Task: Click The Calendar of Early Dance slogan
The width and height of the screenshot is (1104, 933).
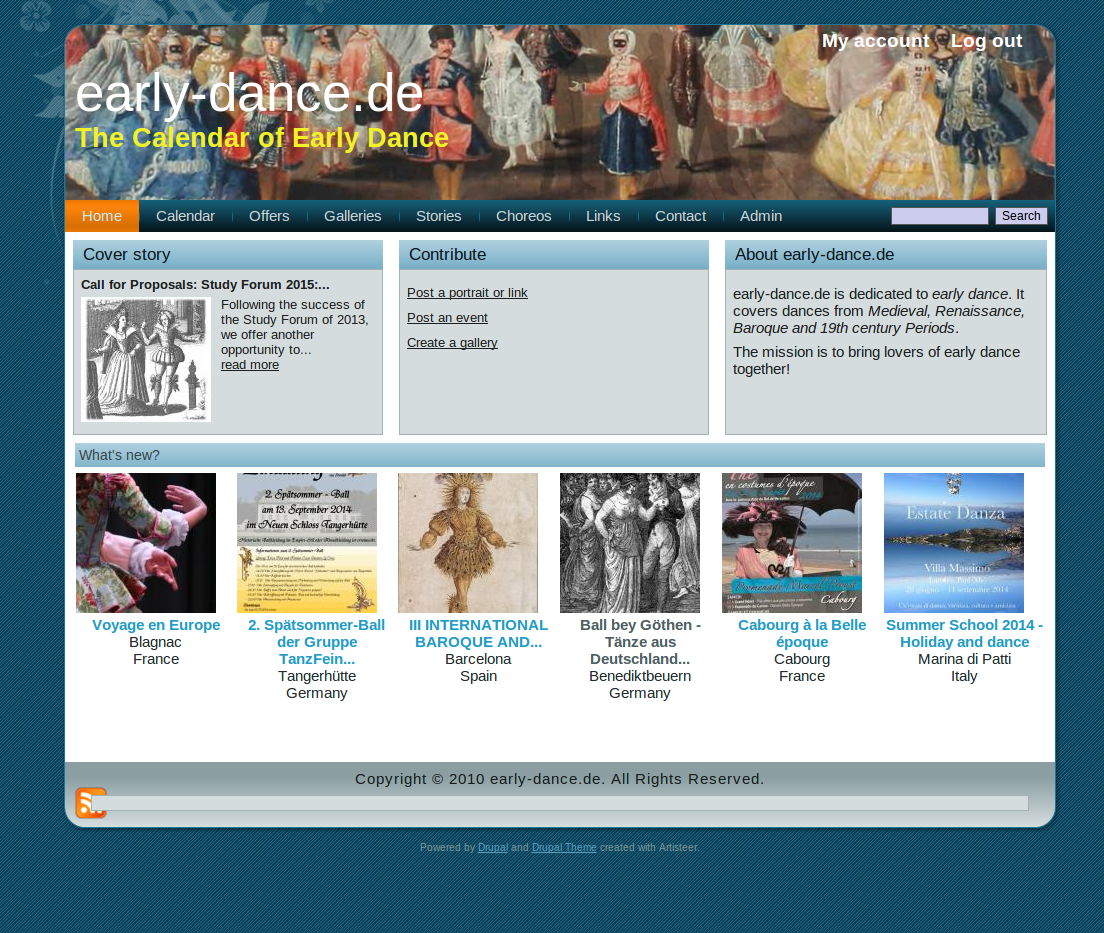Action: pos(262,138)
